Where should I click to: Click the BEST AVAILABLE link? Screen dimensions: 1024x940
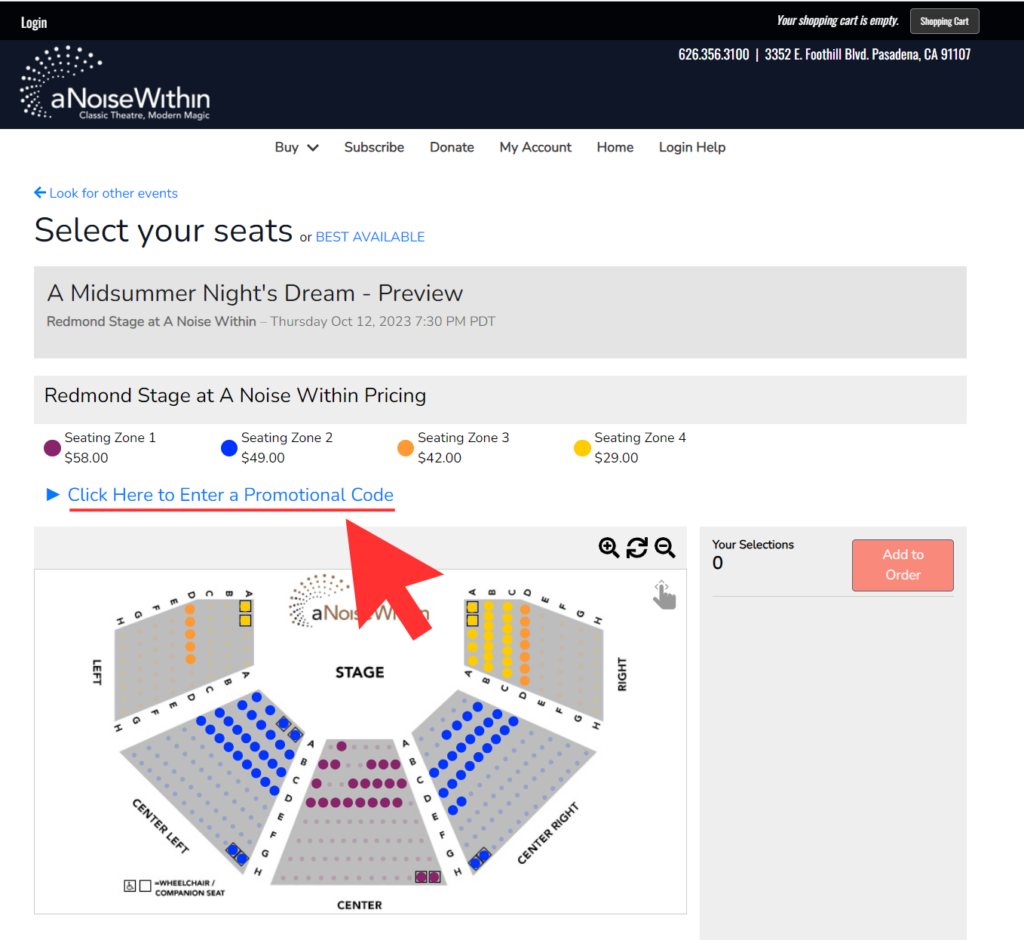click(368, 237)
